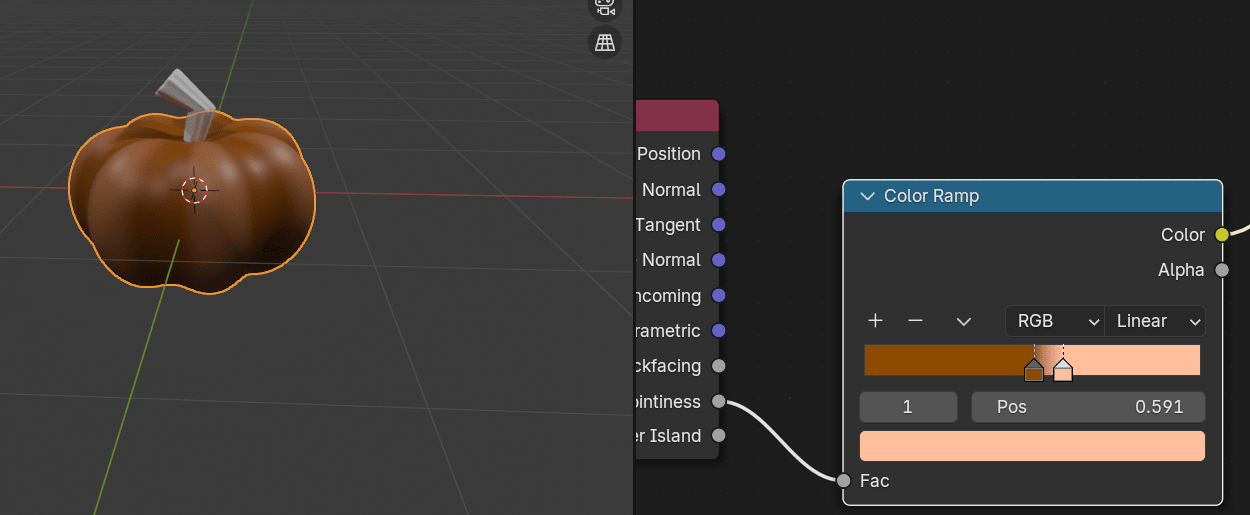
Task: Click the Position output socket
Action: (x=718, y=154)
